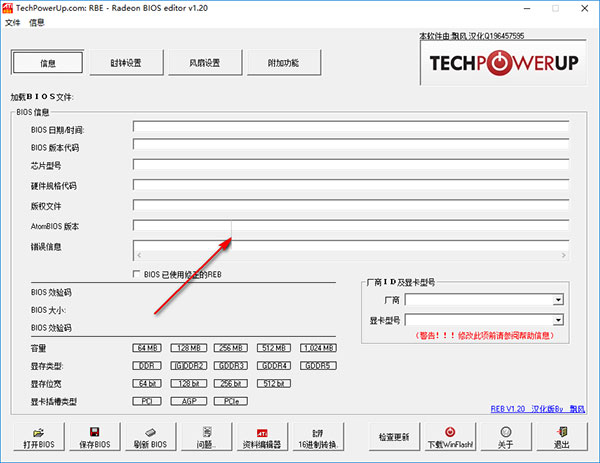
Task: Close the RBE window
Action: (x=585, y=8)
